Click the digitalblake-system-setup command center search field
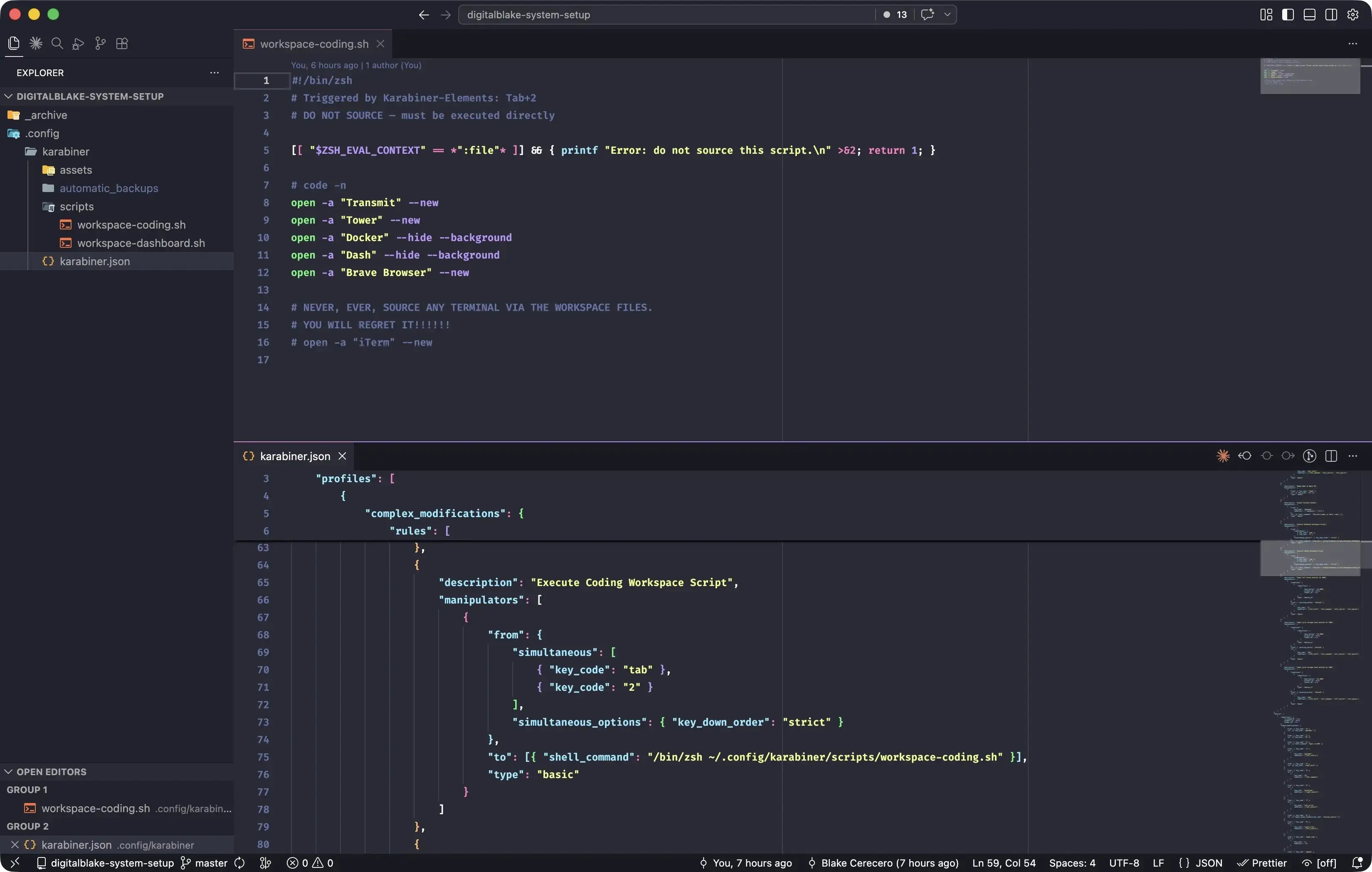1372x872 pixels. 666,15
